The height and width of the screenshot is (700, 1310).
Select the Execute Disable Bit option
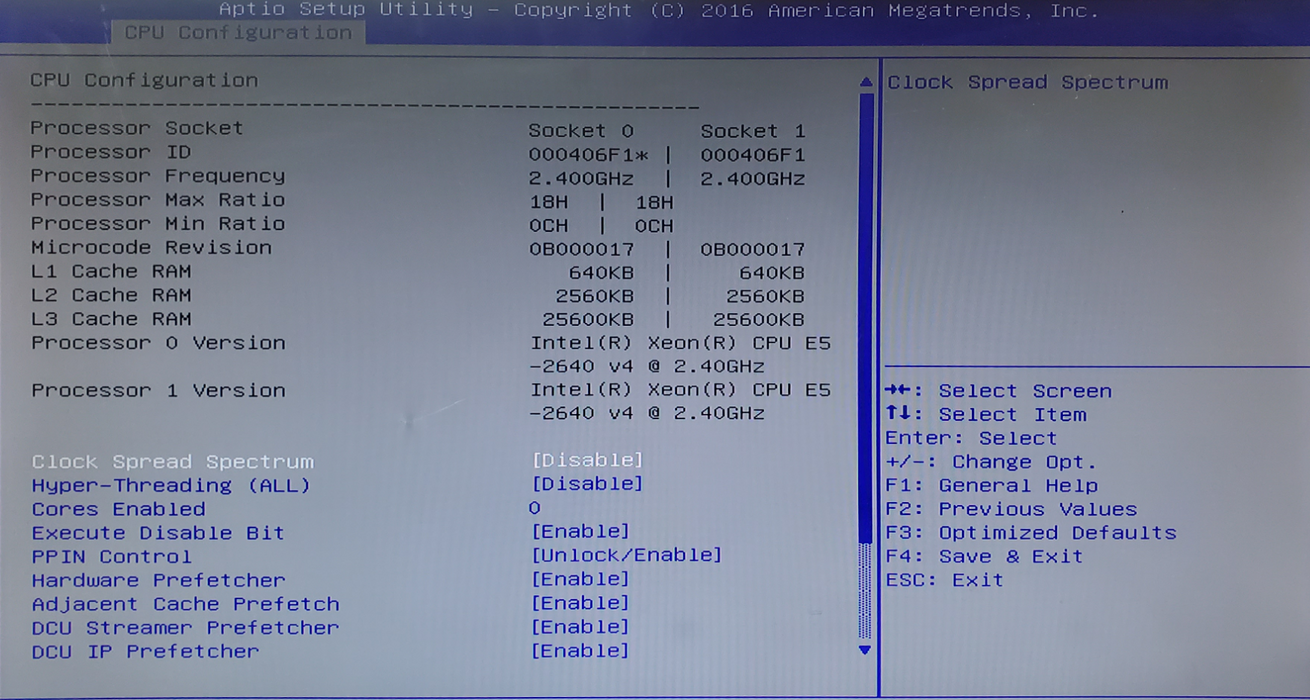click(x=158, y=533)
